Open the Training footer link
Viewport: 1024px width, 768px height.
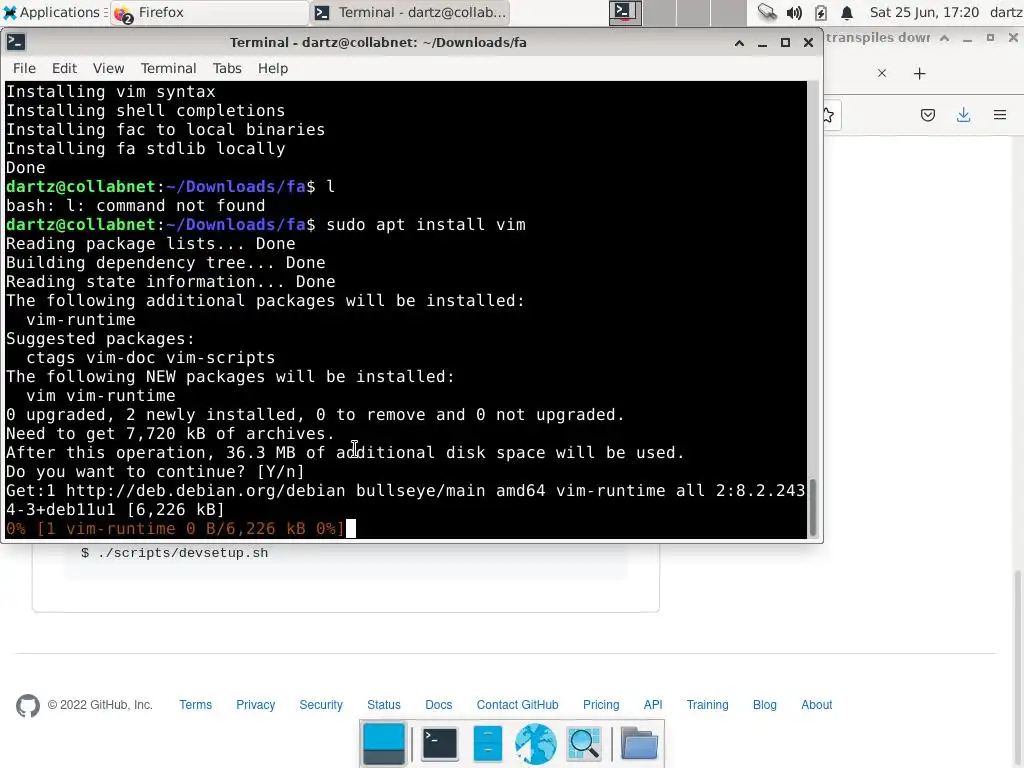pyautogui.click(x=707, y=705)
